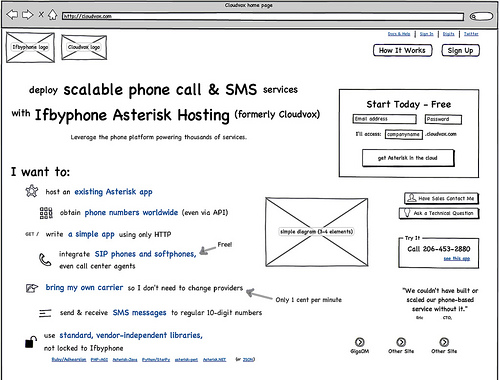
Task: Click the lightbulb icon on Ask a Technical Question
Action: coord(407,213)
